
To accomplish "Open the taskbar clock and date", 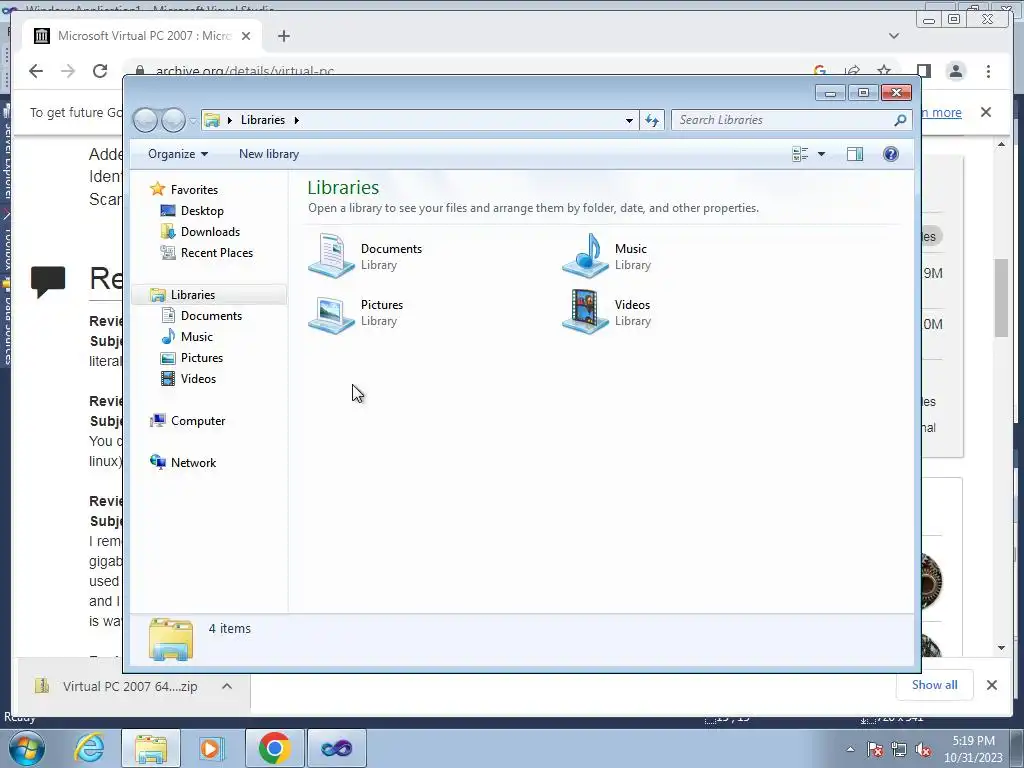I will (x=973, y=749).
